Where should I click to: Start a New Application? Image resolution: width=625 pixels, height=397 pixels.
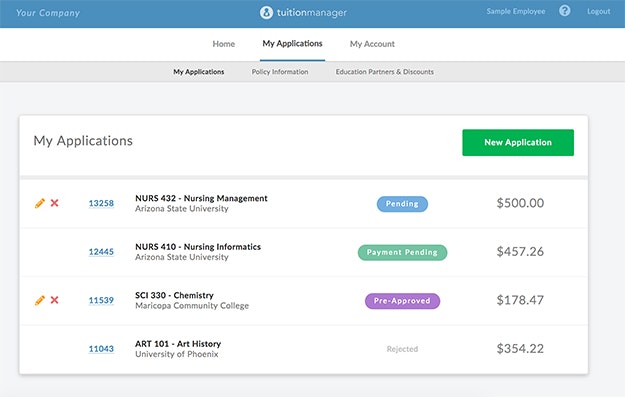(518, 142)
